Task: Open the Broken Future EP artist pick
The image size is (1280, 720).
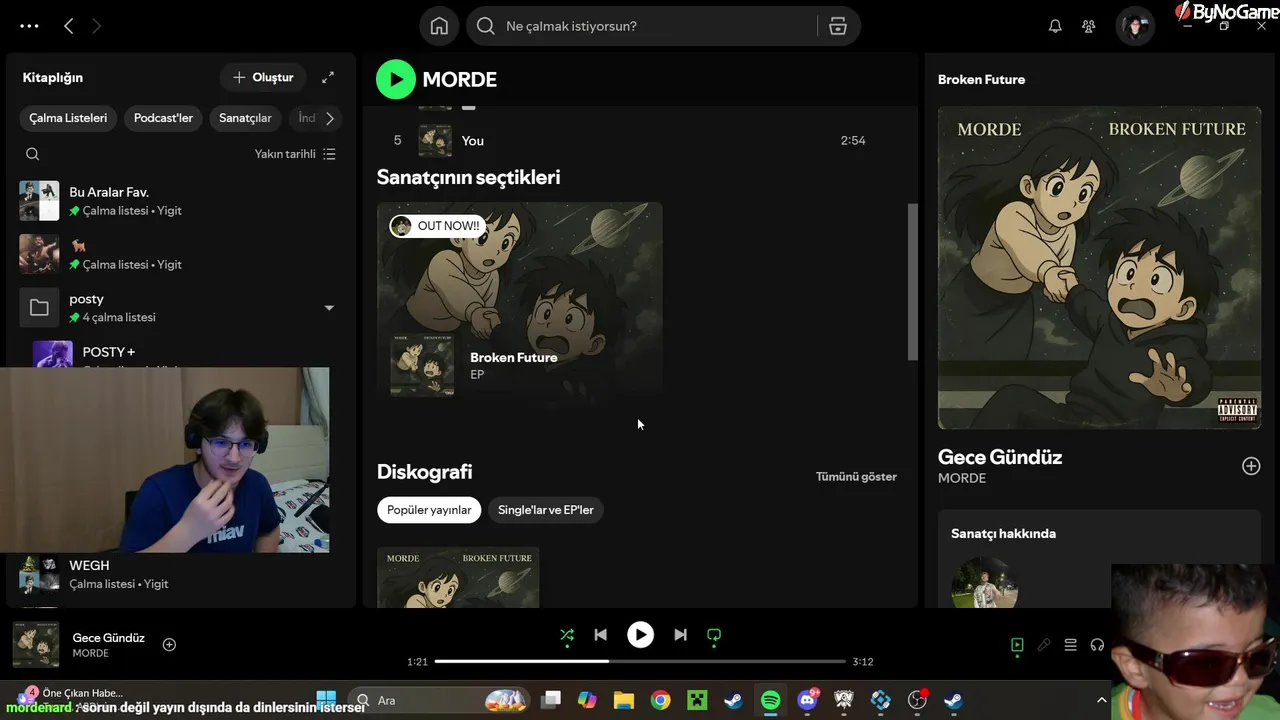Action: point(519,302)
